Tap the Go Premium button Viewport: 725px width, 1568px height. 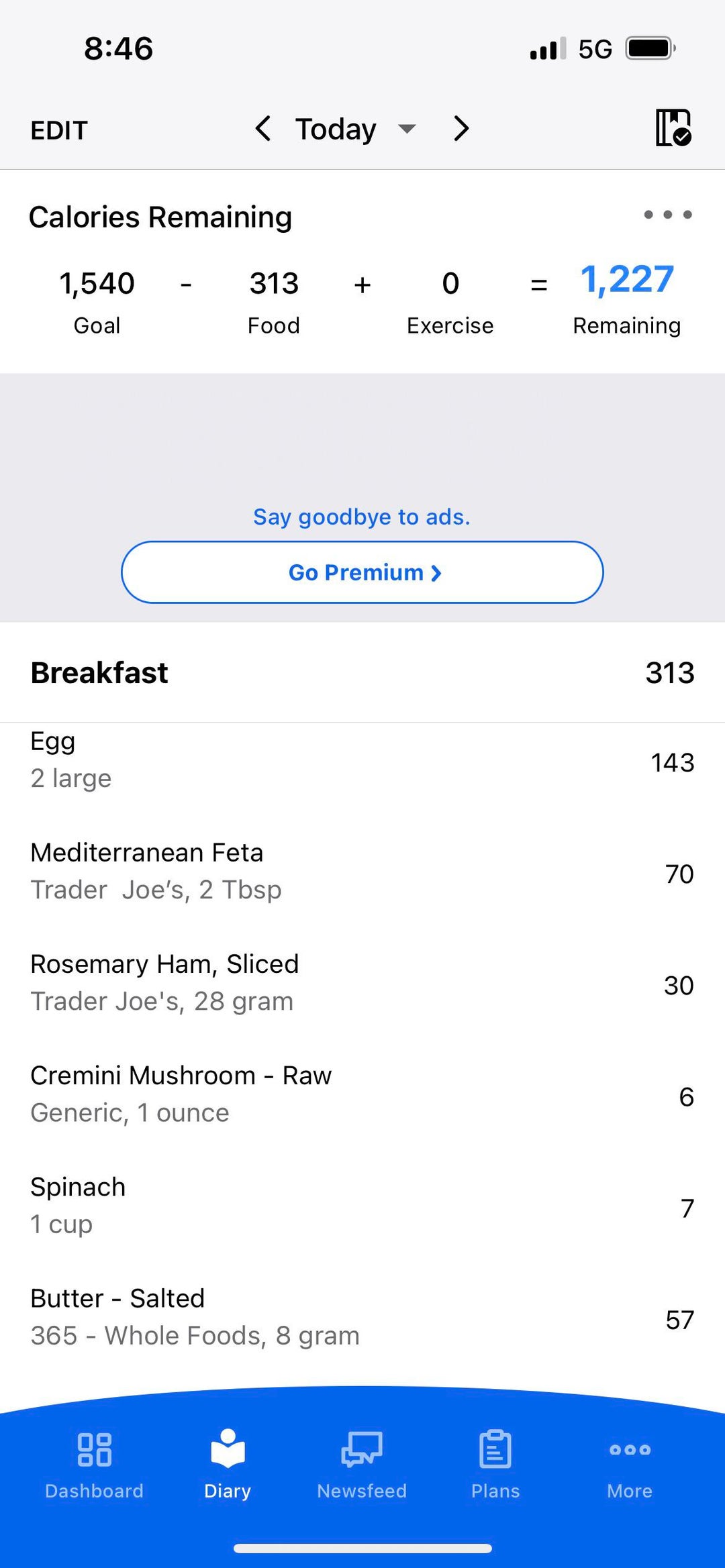tap(362, 572)
